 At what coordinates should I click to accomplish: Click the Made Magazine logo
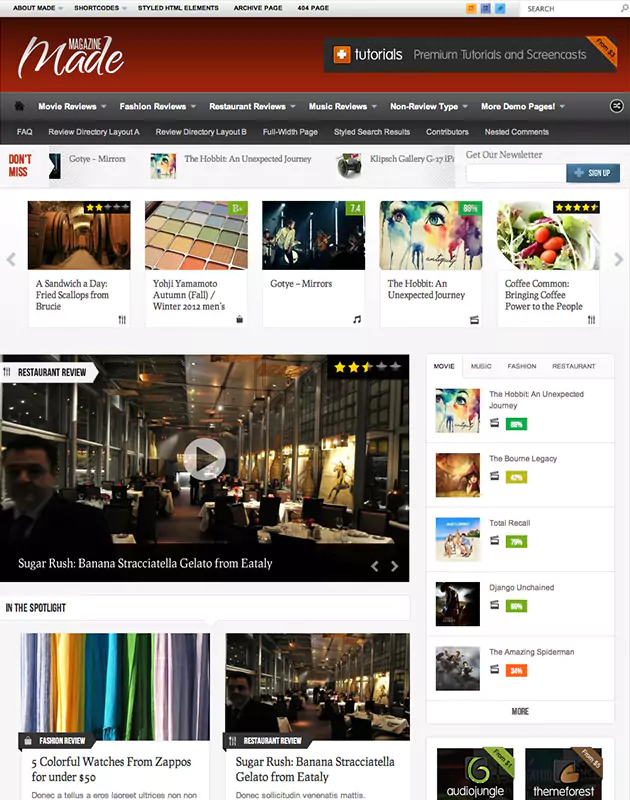(71, 57)
